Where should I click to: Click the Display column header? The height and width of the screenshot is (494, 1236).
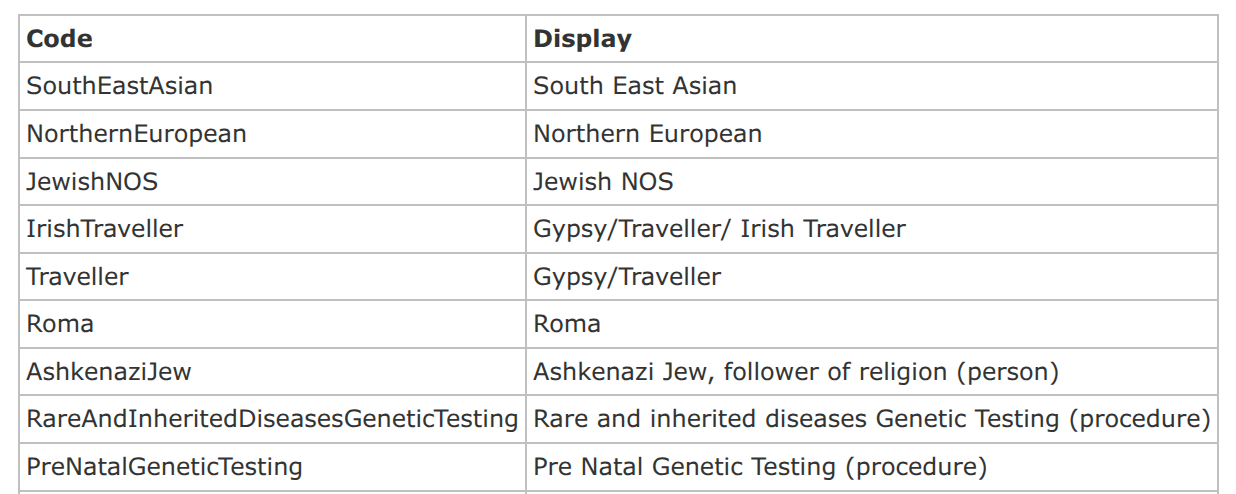pyautogui.click(x=582, y=39)
